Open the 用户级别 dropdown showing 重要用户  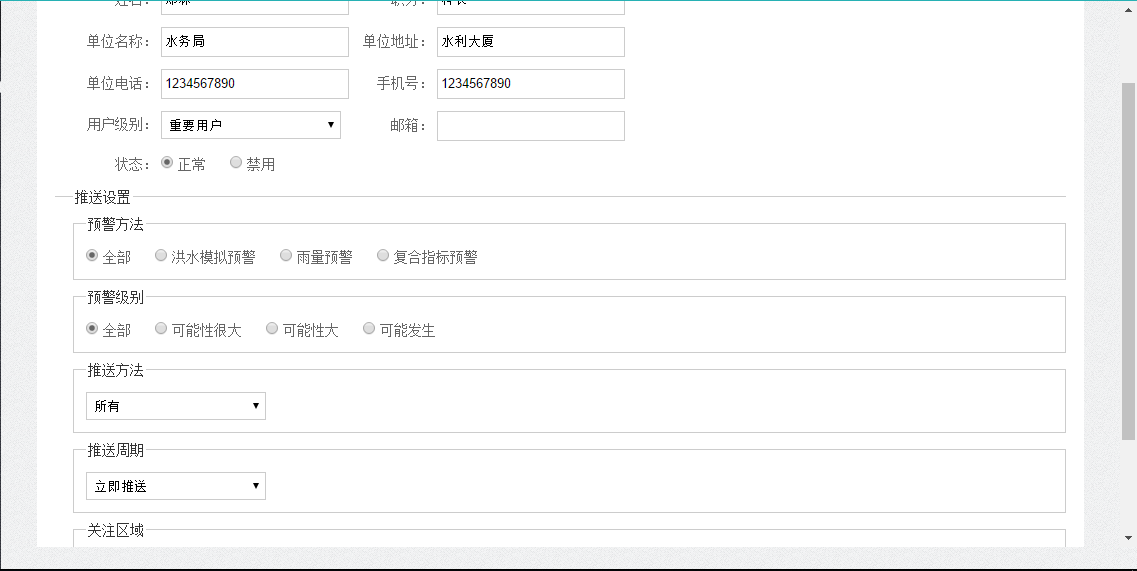coord(250,125)
